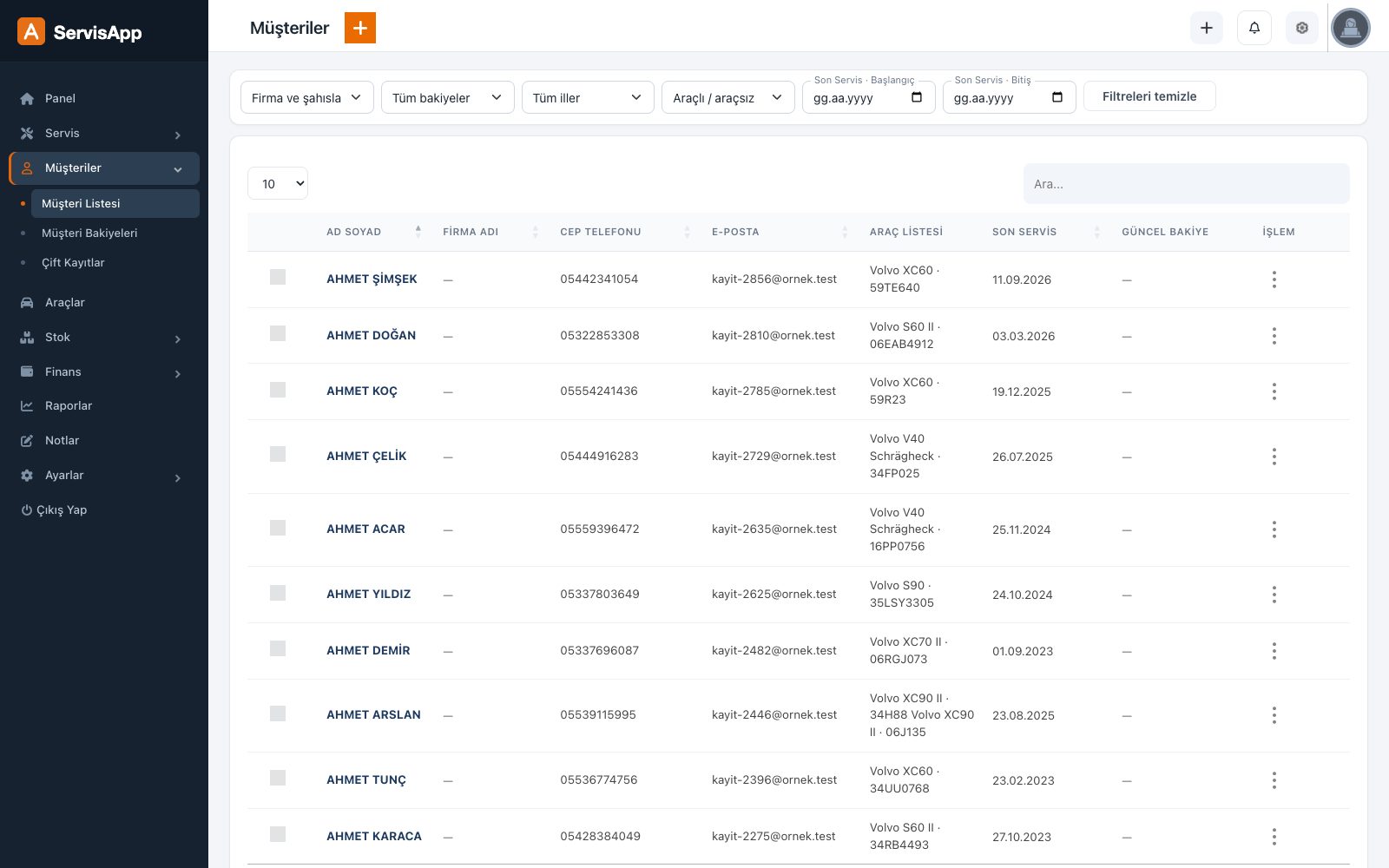Open customer AHMET ARSLAN's name link
The image size is (1389, 868).
pyautogui.click(x=373, y=714)
